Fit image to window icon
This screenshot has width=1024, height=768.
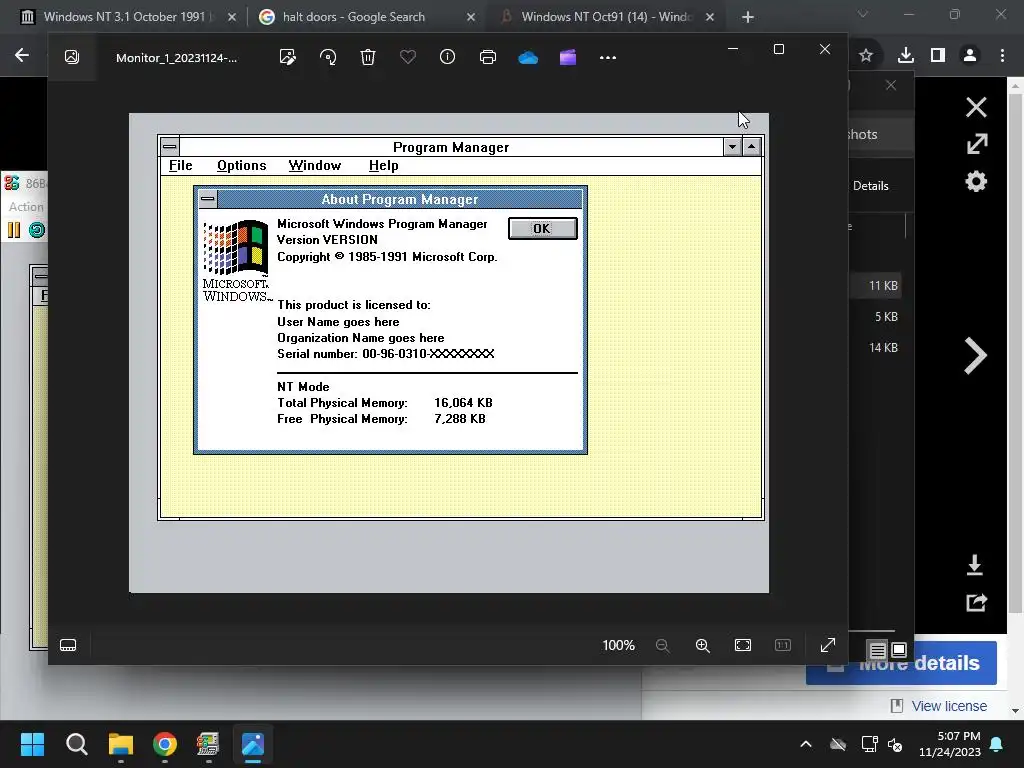point(743,645)
